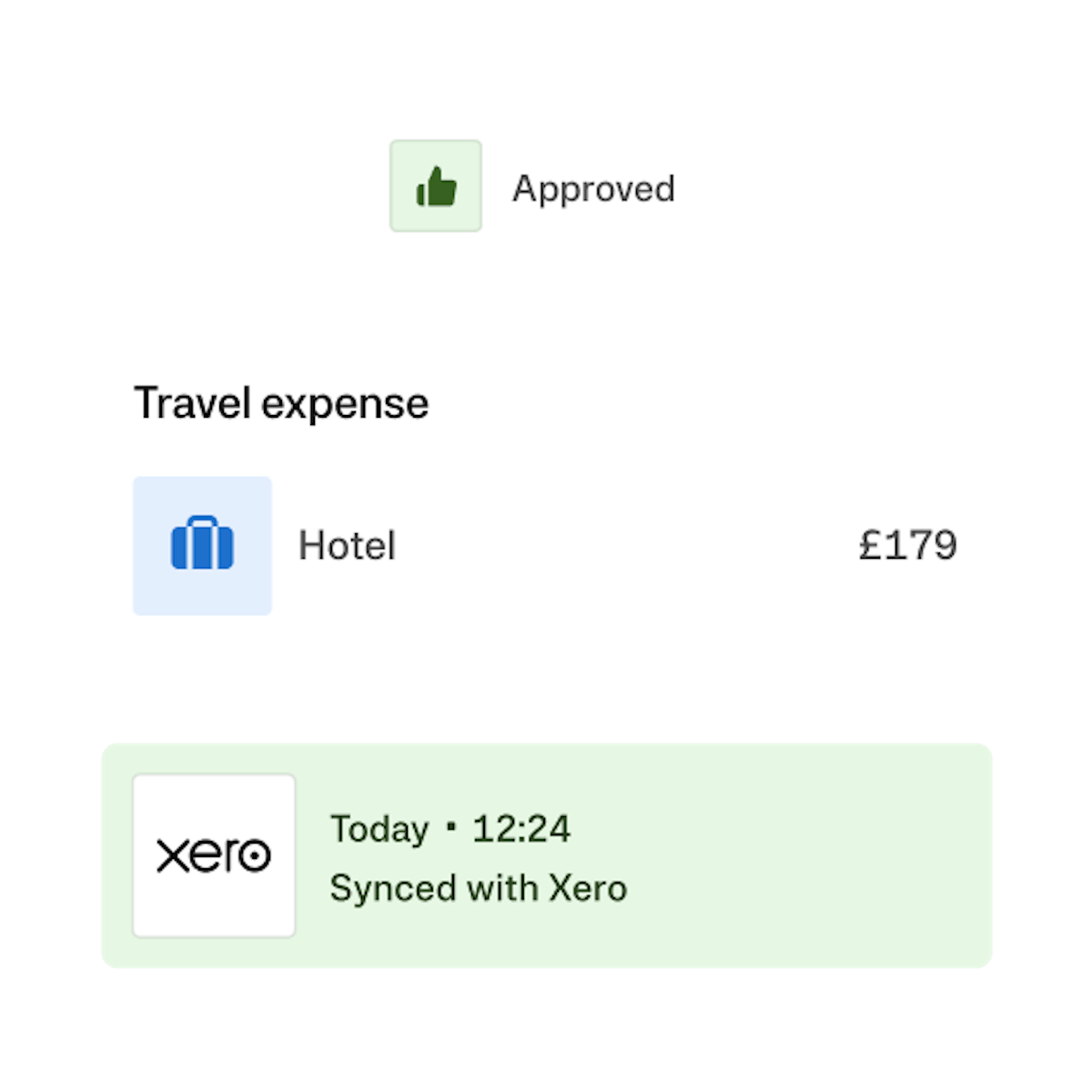Click the blue suitcase hotel icon
The image size is (1092, 1092).
[202, 545]
